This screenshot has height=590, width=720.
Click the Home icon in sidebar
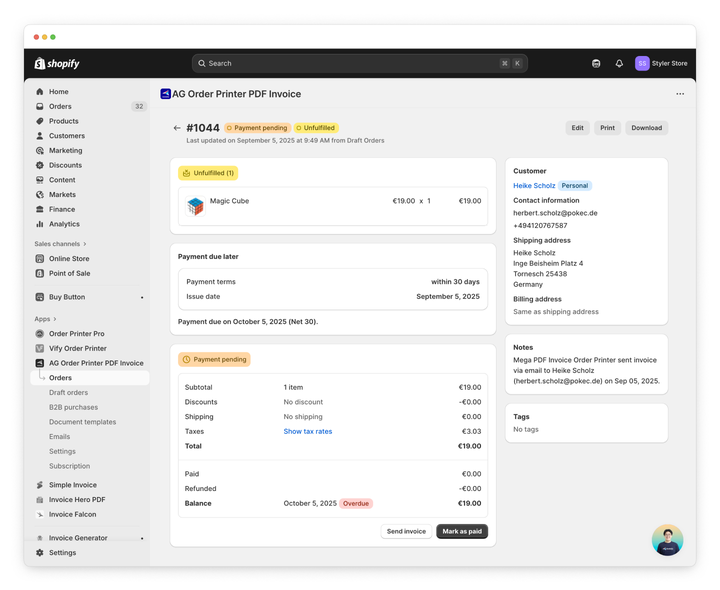40,92
